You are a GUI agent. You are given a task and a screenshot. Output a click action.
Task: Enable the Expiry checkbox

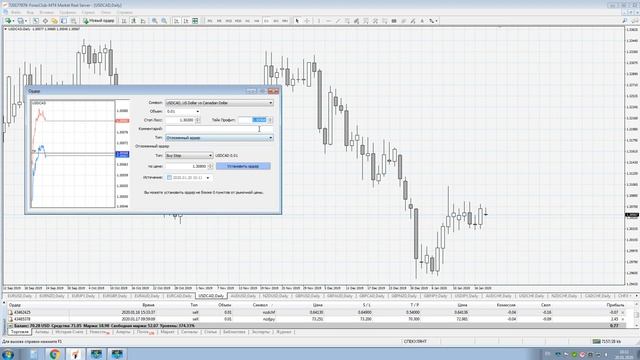coord(169,178)
